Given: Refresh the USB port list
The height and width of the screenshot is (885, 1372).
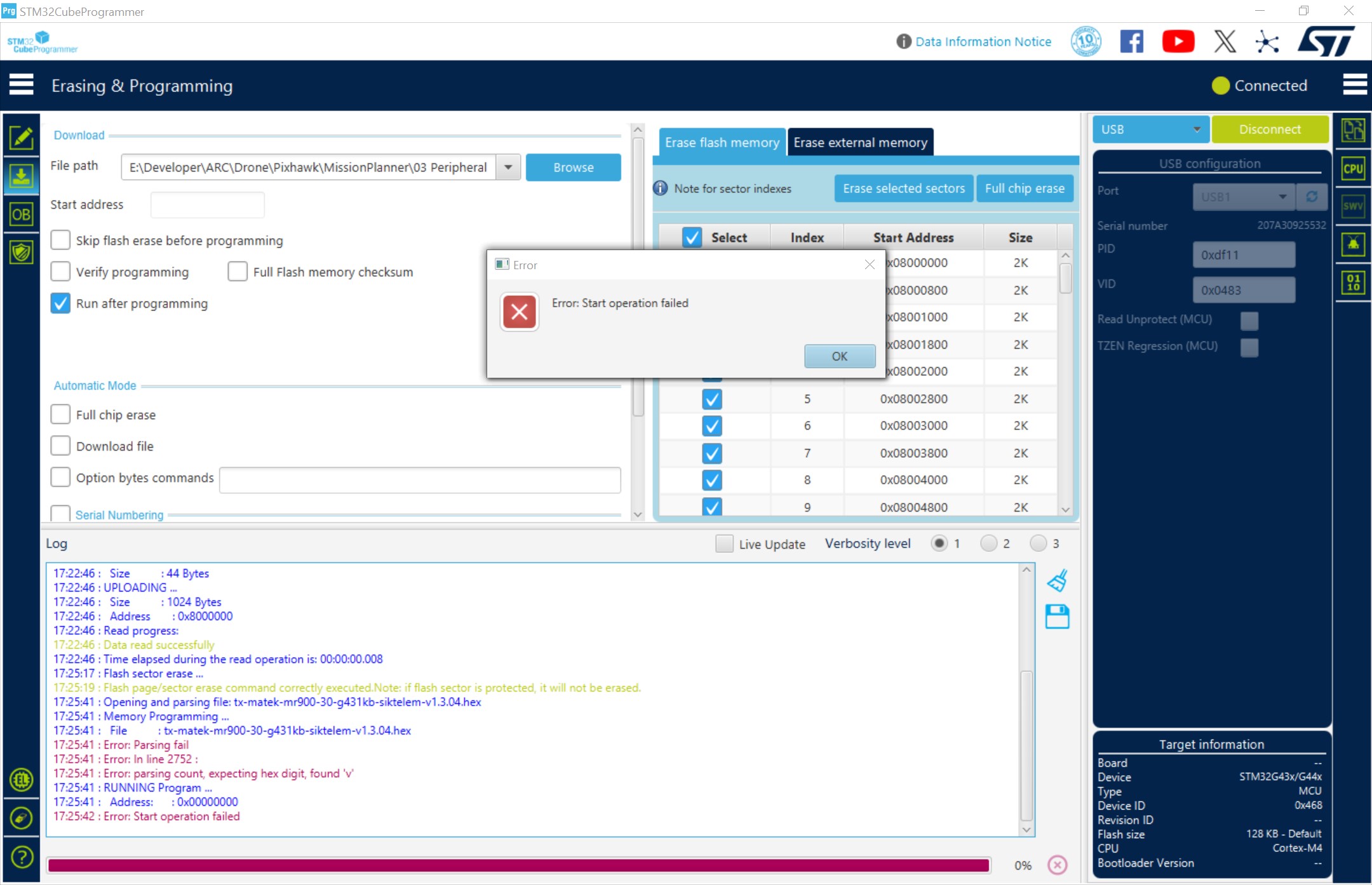Looking at the screenshot, I should [x=1312, y=197].
